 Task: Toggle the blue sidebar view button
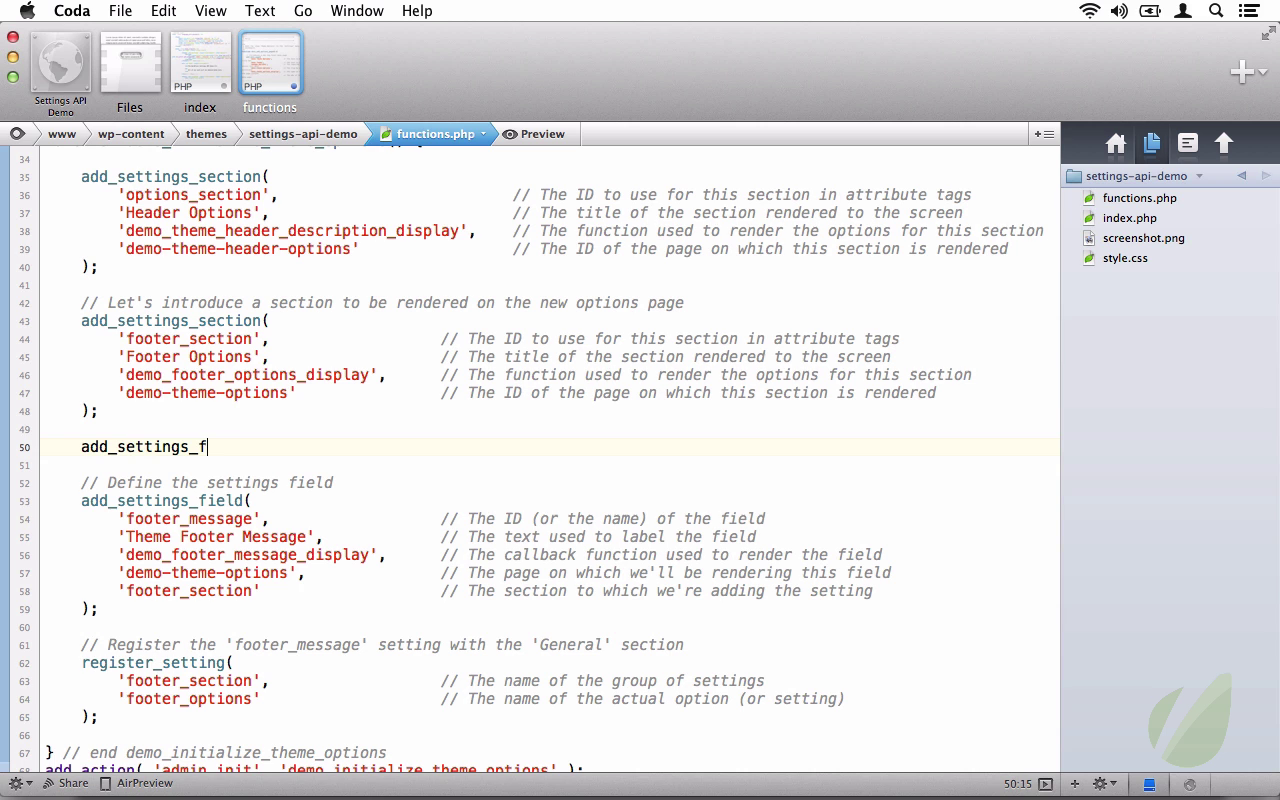(1150, 784)
